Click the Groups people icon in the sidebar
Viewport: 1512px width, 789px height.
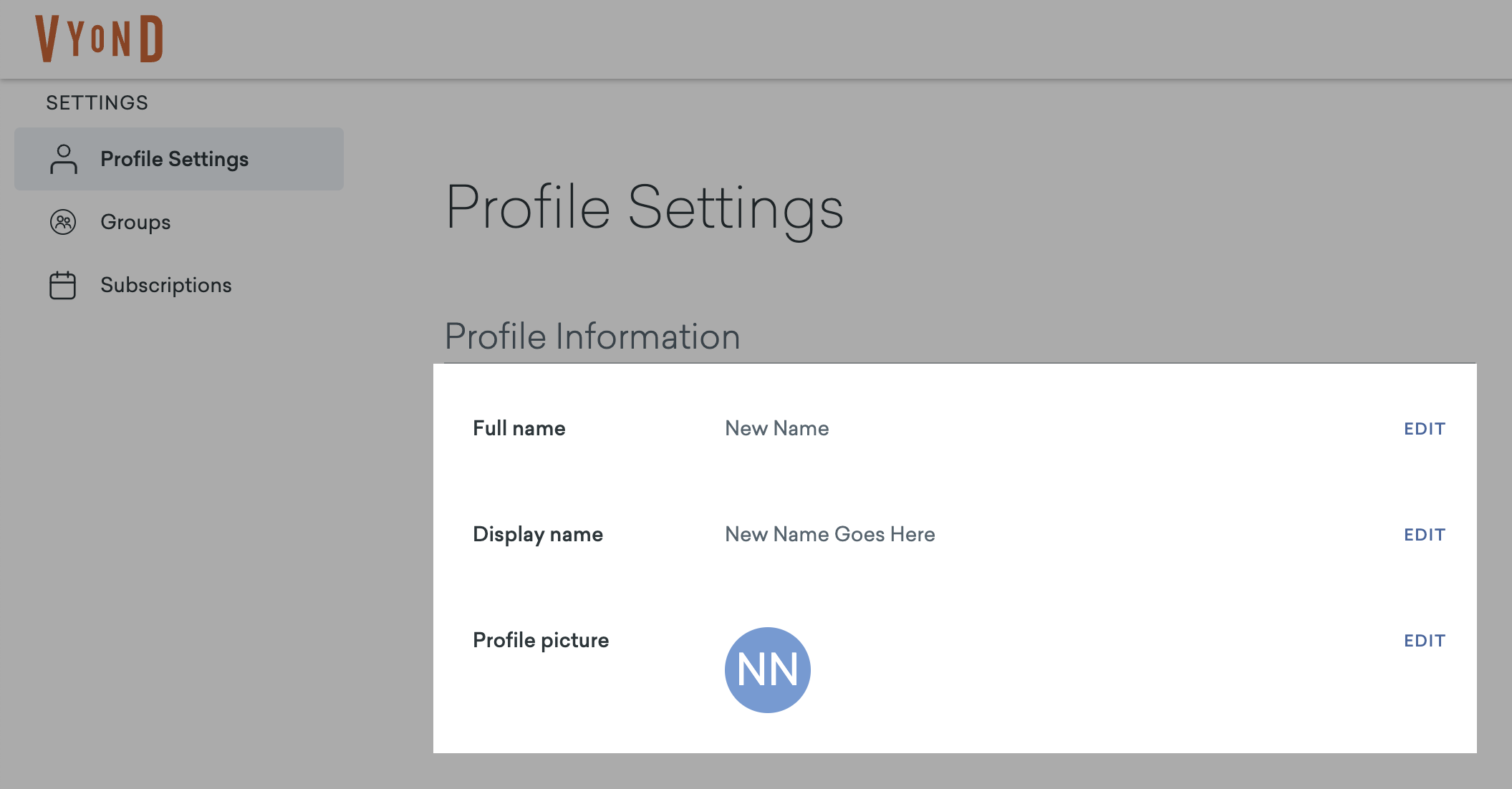pyautogui.click(x=63, y=222)
